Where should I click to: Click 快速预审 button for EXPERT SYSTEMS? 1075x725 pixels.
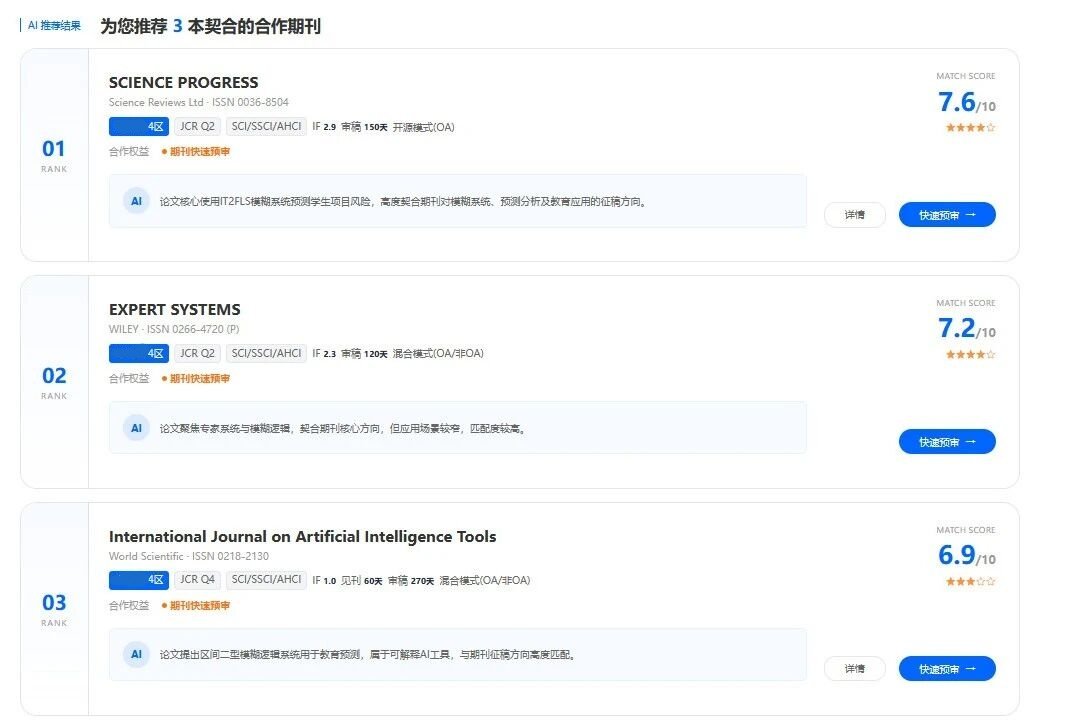point(947,442)
